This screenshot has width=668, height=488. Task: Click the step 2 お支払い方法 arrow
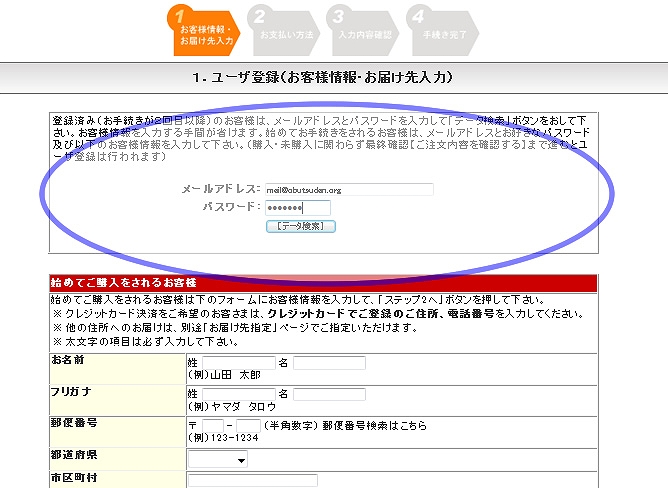pyautogui.click(x=284, y=31)
